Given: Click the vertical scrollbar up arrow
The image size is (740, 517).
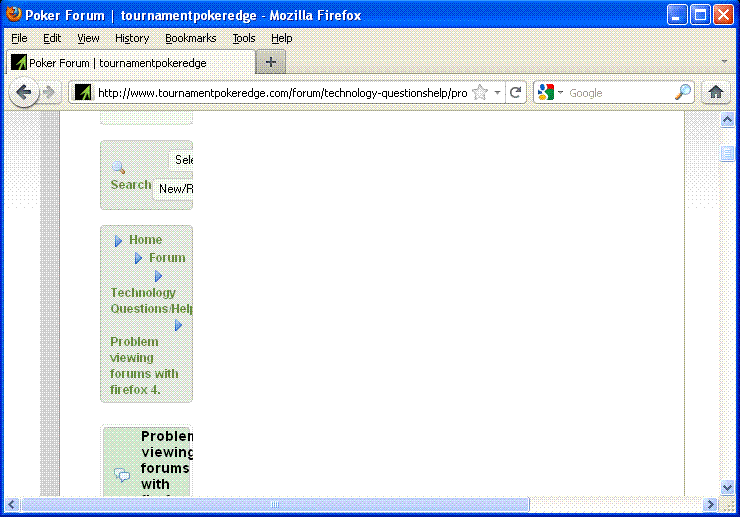Looking at the screenshot, I should [x=727, y=120].
